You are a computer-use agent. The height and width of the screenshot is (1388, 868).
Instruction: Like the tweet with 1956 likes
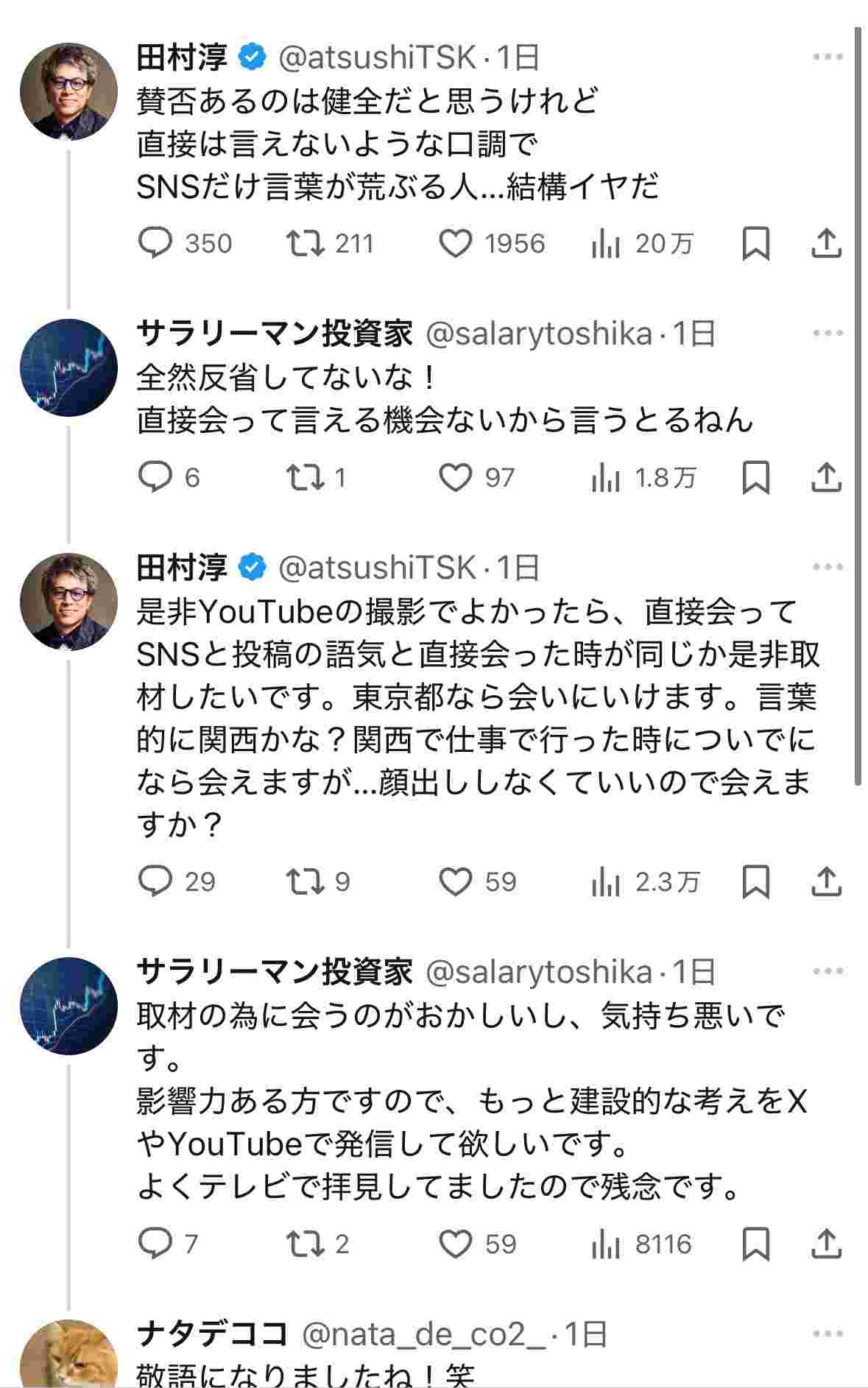click(455, 243)
